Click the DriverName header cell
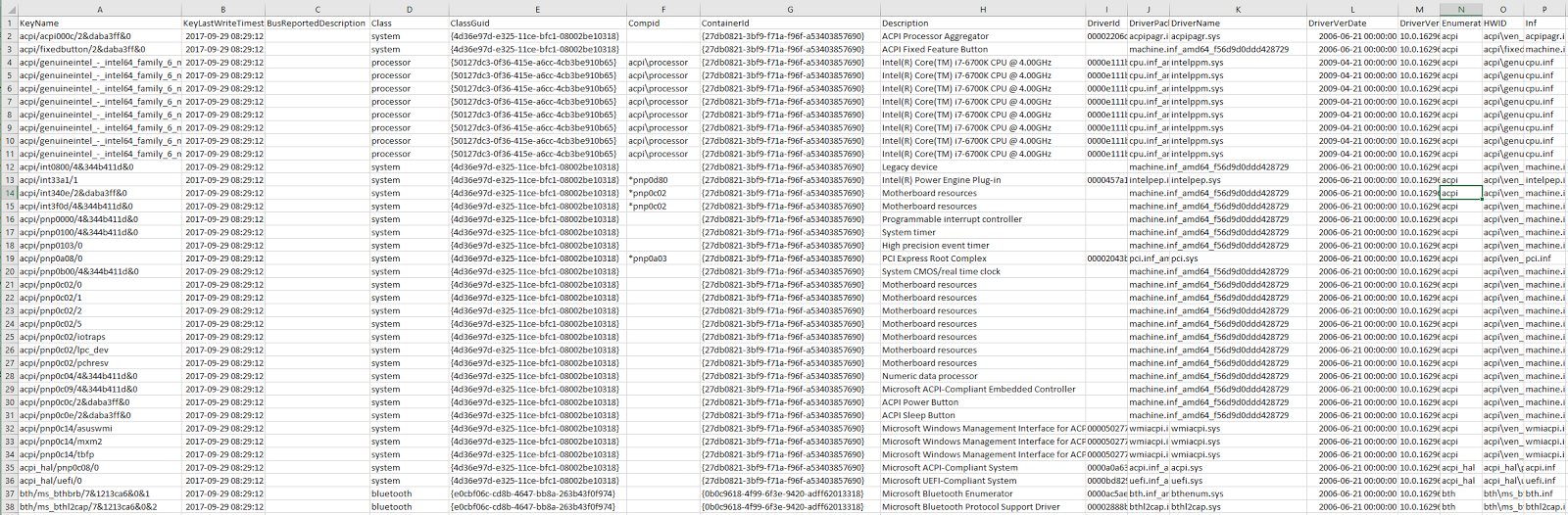Image resolution: width=1568 pixels, height=515 pixels. [1238, 23]
